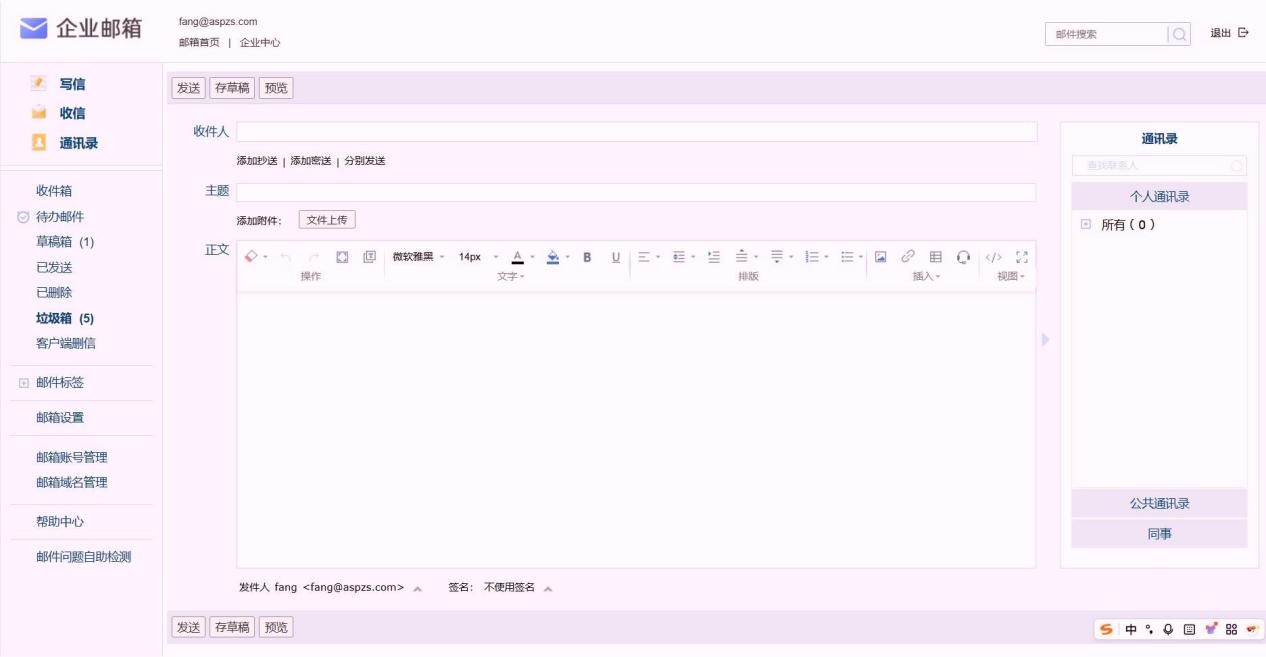Click the insert hyperlink icon

tap(908, 257)
